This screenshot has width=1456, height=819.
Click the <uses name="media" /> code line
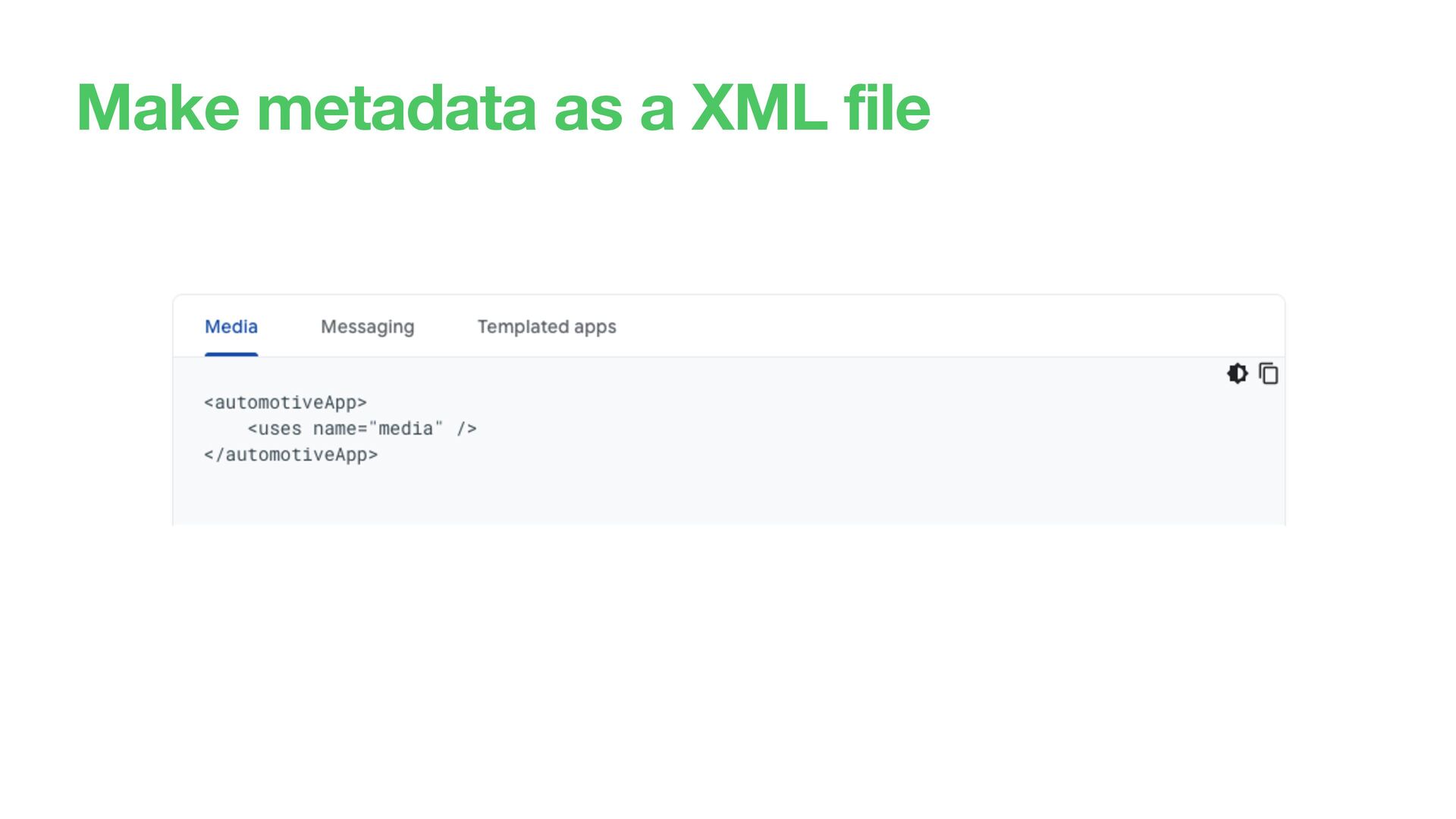tap(362, 428)
